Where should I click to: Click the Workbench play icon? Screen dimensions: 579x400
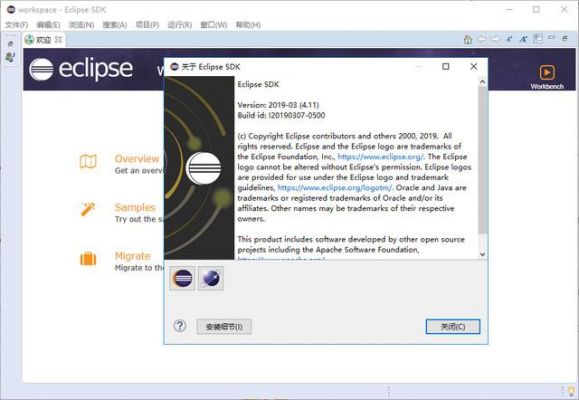click(547, 72)
